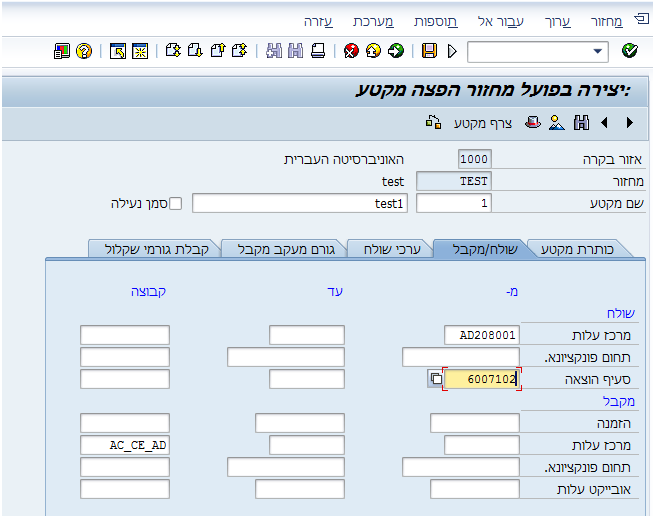Go to Previous Page icon
The width and height of the screenshot is (653, 519).
coord(217,51)
